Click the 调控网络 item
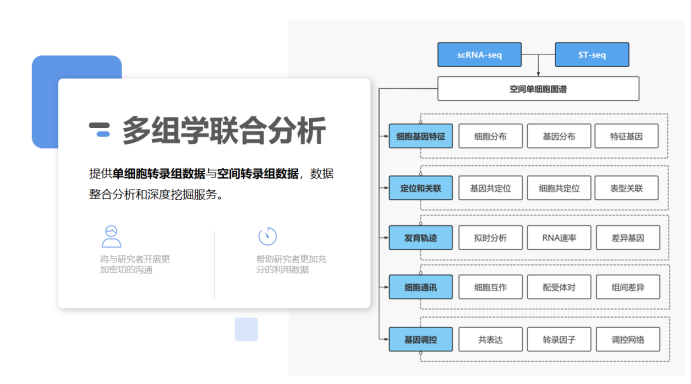The height and width of the screenshot is (384, 691). click(628, 339)
